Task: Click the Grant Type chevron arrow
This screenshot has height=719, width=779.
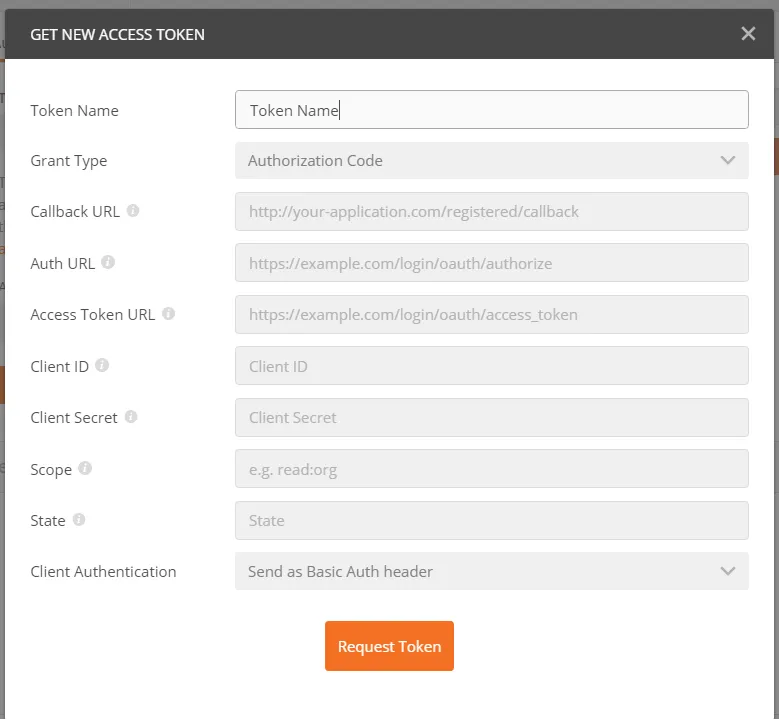Action: point(727,161)
